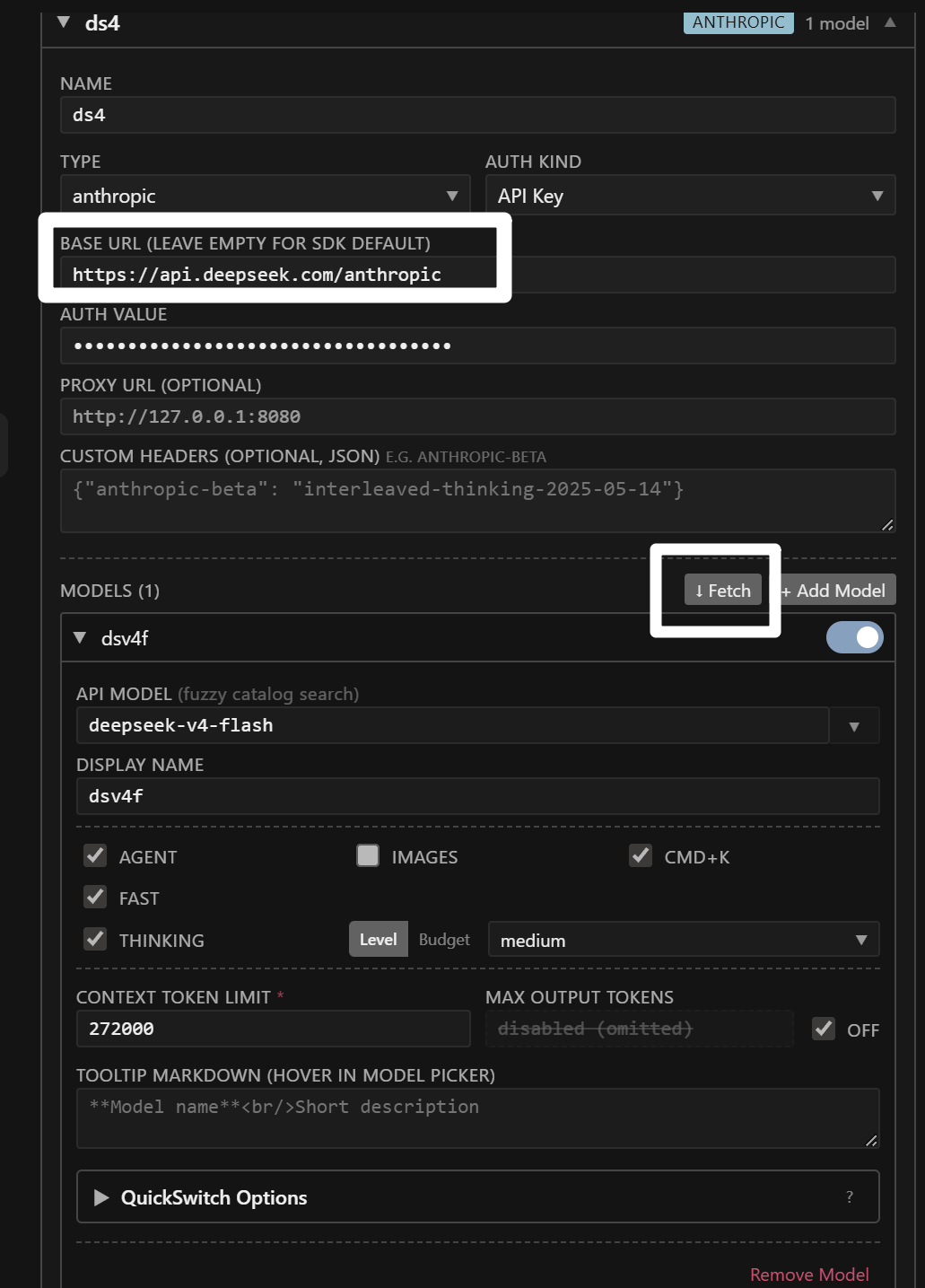Image resolution: width=925 pixels, height=1288 pixels.
Task: Uncheck the THINKING checkbox
Action: [x=95, y=939]
